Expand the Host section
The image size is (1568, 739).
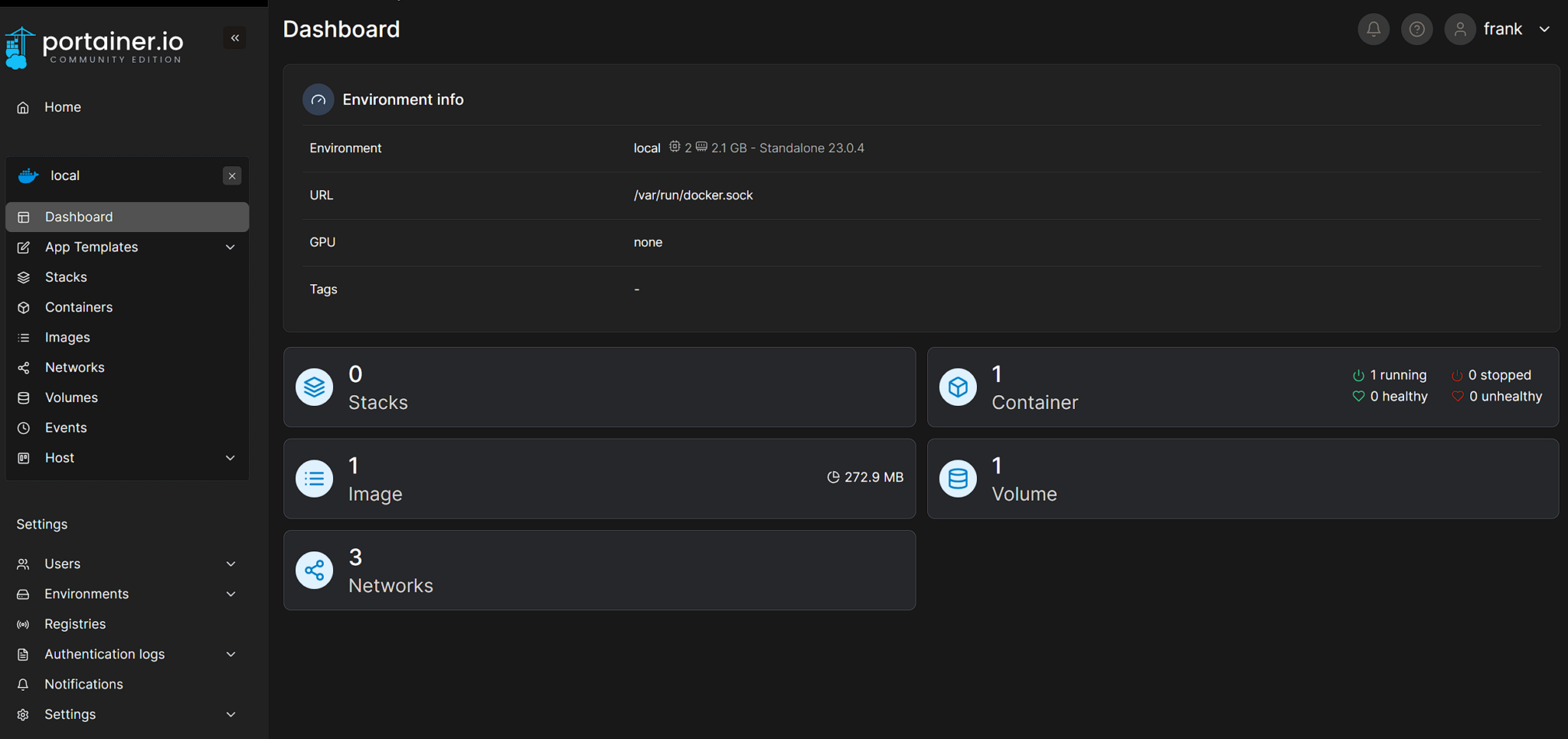click(x=230, y=457)
